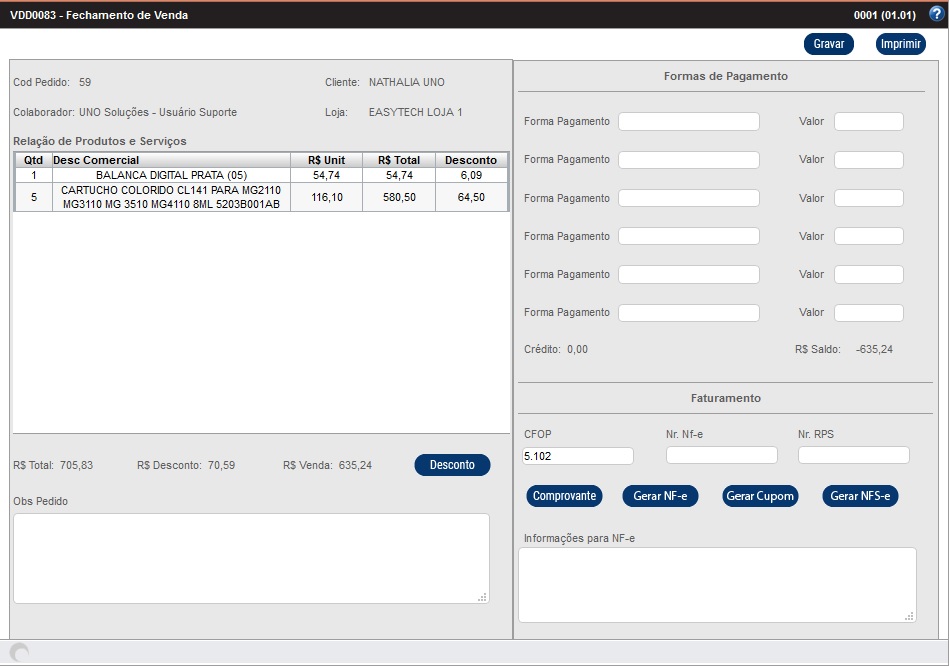Select the last Forma Pagamento field
949x666 pixels.
click(688, 313)
